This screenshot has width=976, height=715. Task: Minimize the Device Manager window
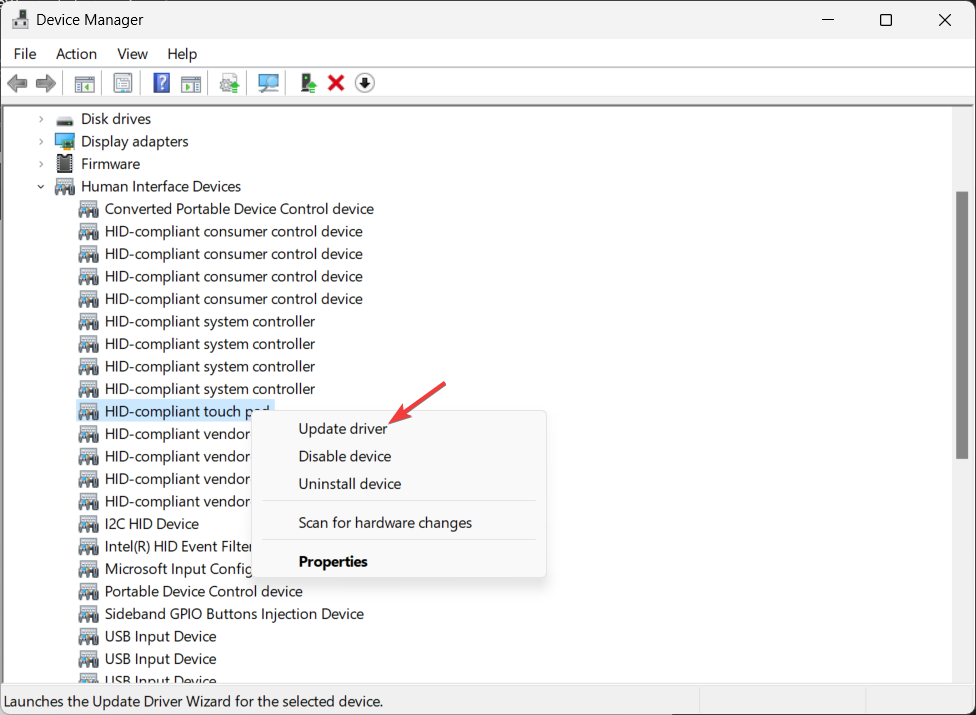pos(828,20)
